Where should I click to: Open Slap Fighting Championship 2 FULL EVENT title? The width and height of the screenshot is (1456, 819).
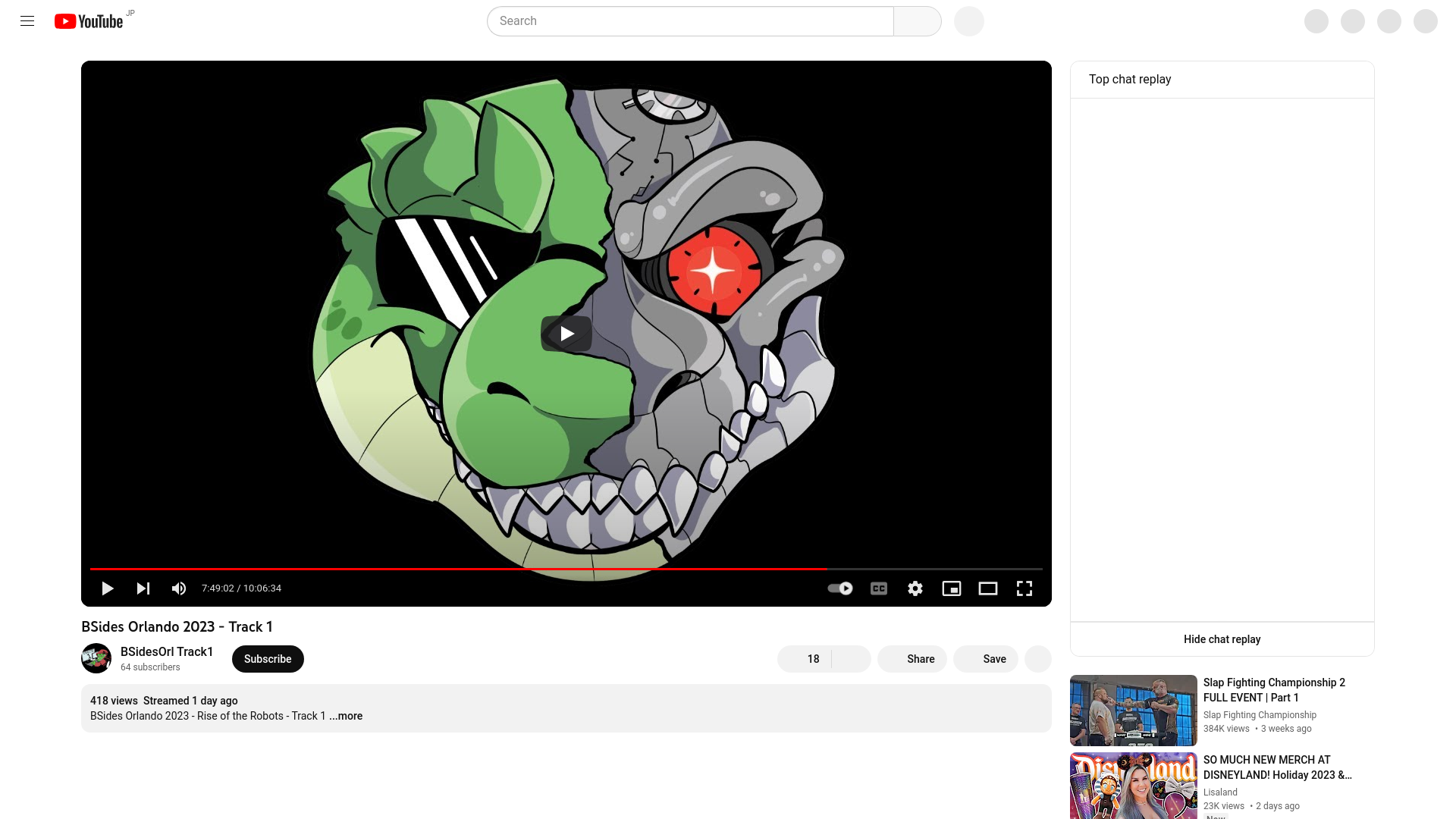click(1274, 690)
